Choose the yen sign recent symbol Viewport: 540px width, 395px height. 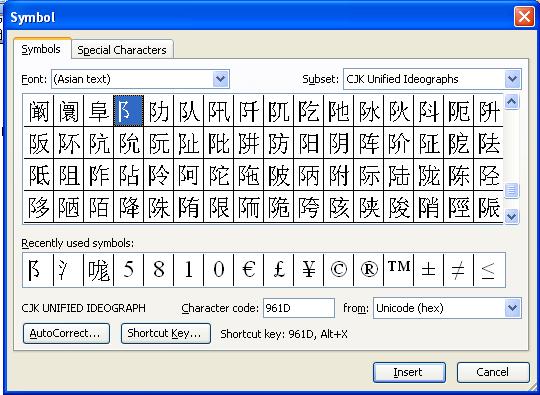coord(309,270)
